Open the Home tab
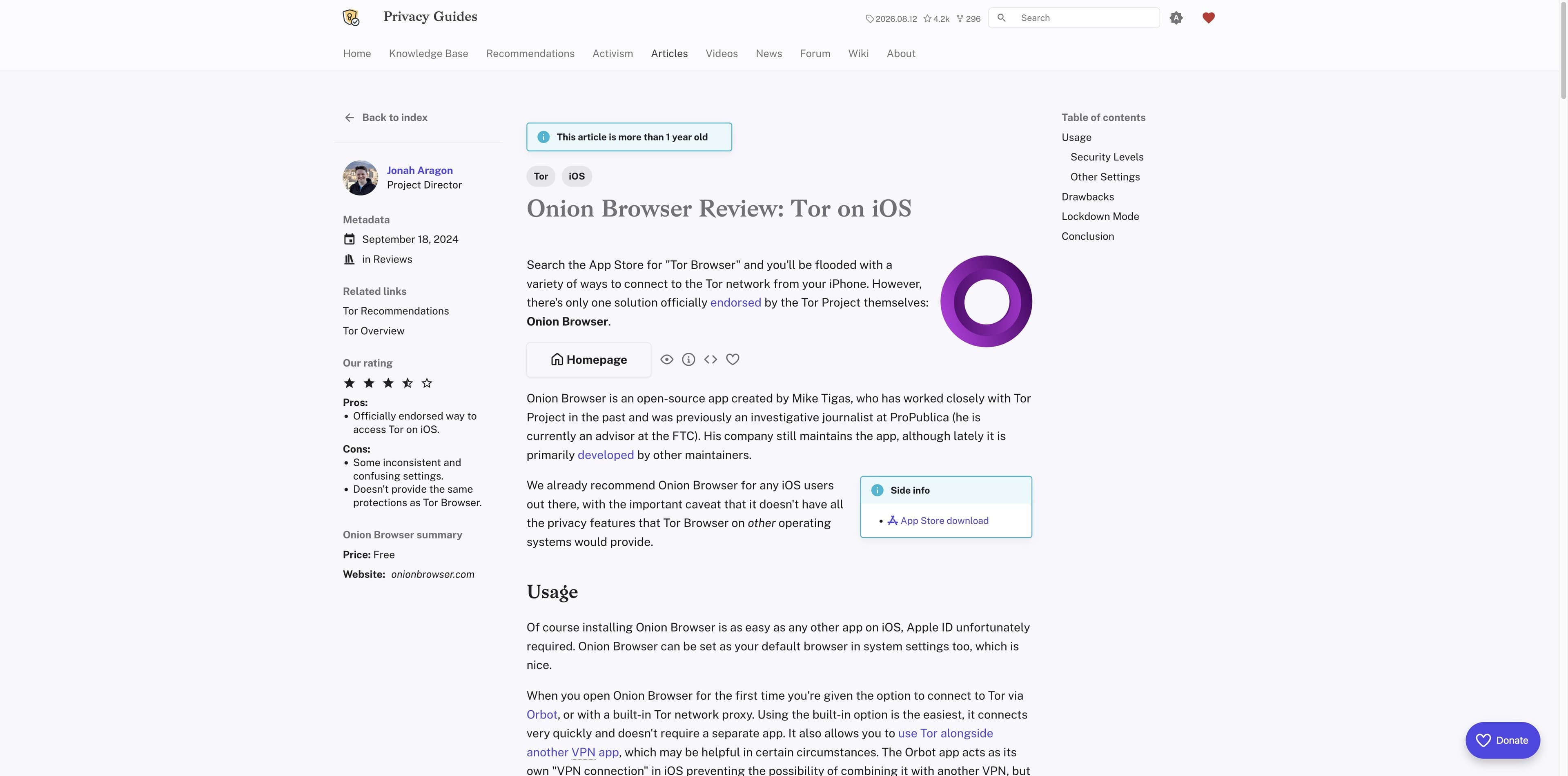 point(357,53)
